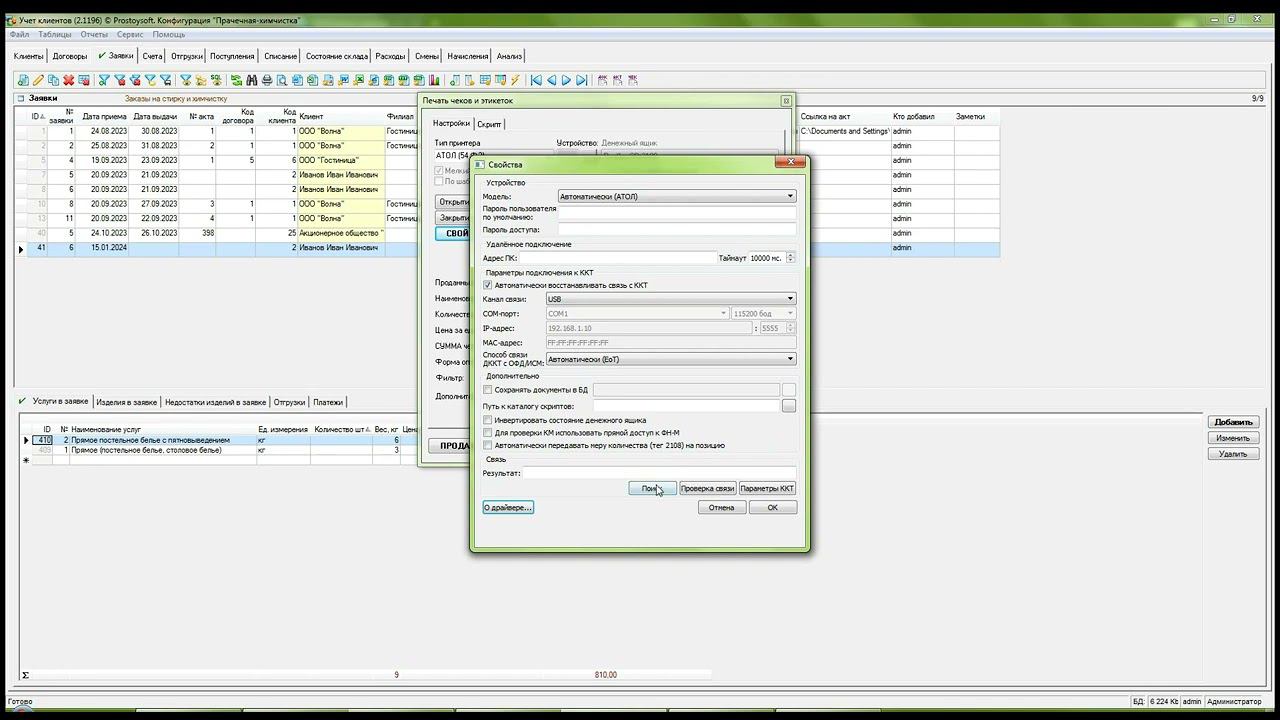This screenshot has width=1280, height=720.
Task: Check Инвертировать состояние денежного ящика
Action: coord(488,421)
